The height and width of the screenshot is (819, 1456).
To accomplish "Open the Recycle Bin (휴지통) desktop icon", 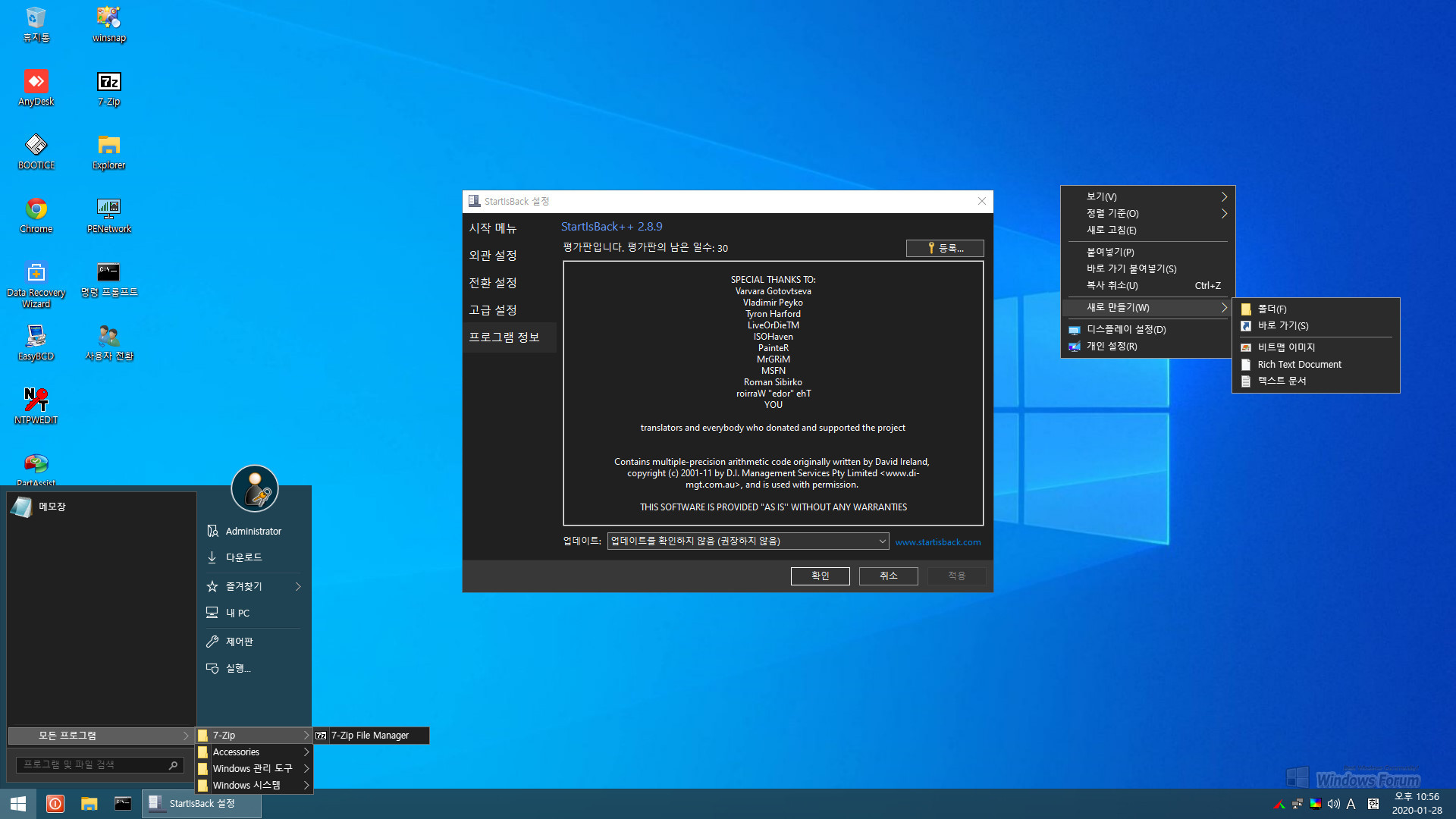I will pos(36,24).
